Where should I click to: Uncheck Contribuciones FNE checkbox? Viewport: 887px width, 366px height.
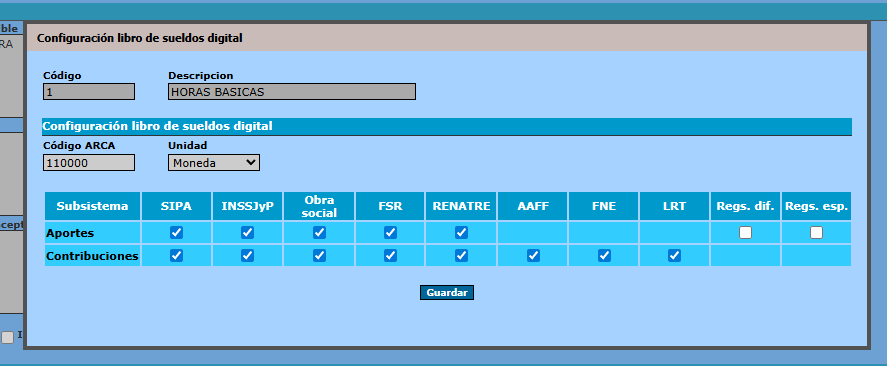[604, 256]
